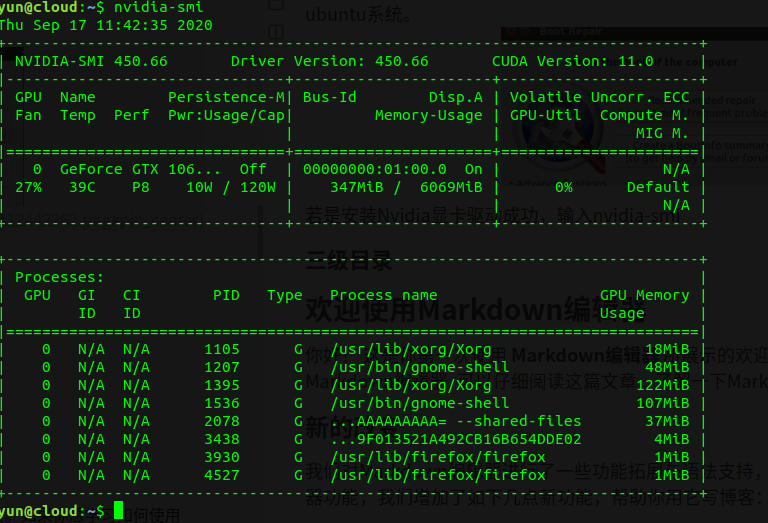
Task: Click memory used value '347MiB'
Action: pos(357,187)
